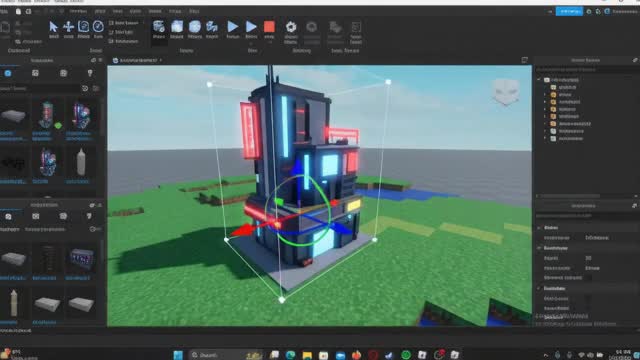Click the blue button in top-right corner
Viewport: 640px width, 360px height.
pos(569,11)
